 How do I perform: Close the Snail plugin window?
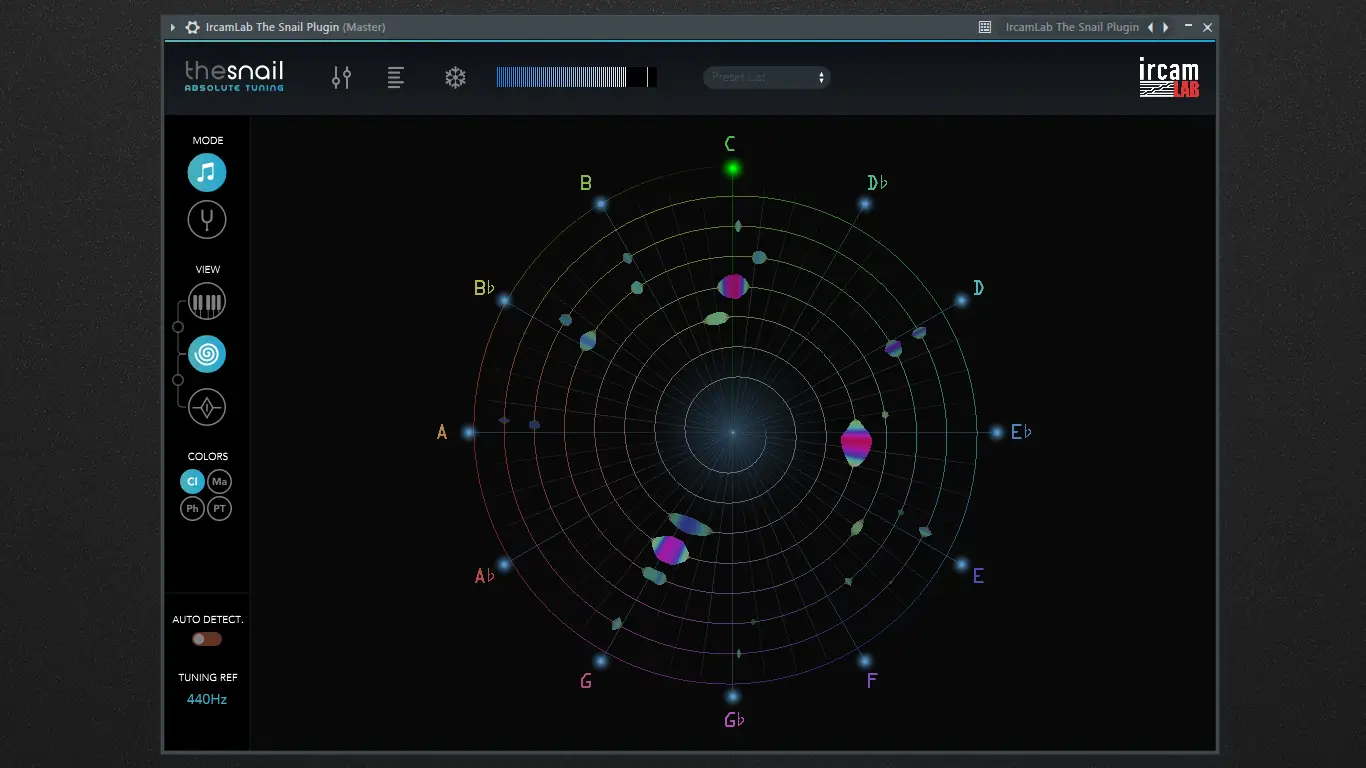[x=1207, y=27]
